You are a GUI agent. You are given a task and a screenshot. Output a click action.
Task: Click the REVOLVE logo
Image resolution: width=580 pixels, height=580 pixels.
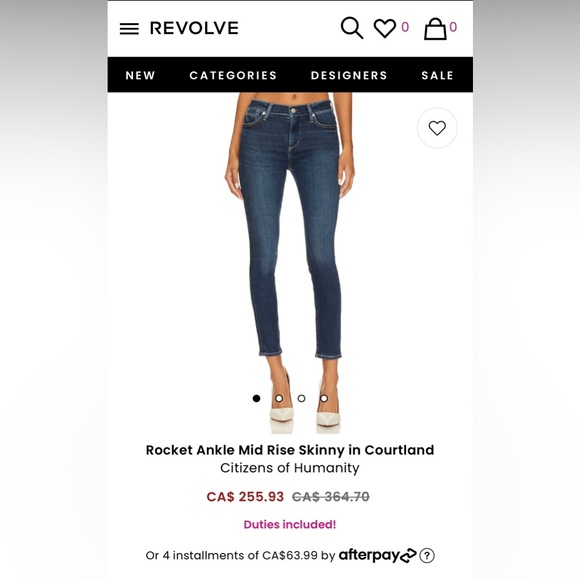(x=194, y=28)
